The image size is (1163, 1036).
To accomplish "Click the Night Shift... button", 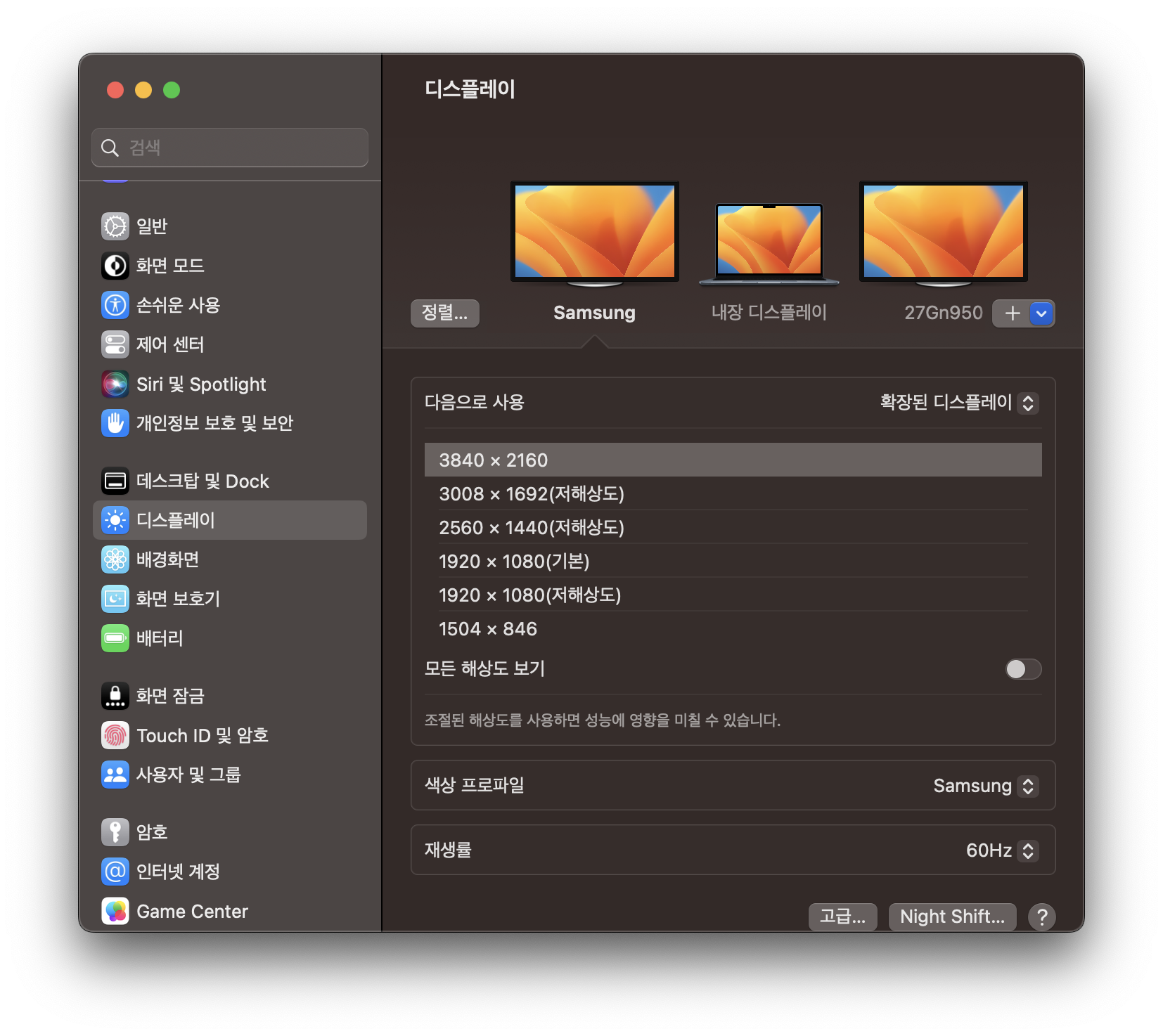I will coord(952,917).
